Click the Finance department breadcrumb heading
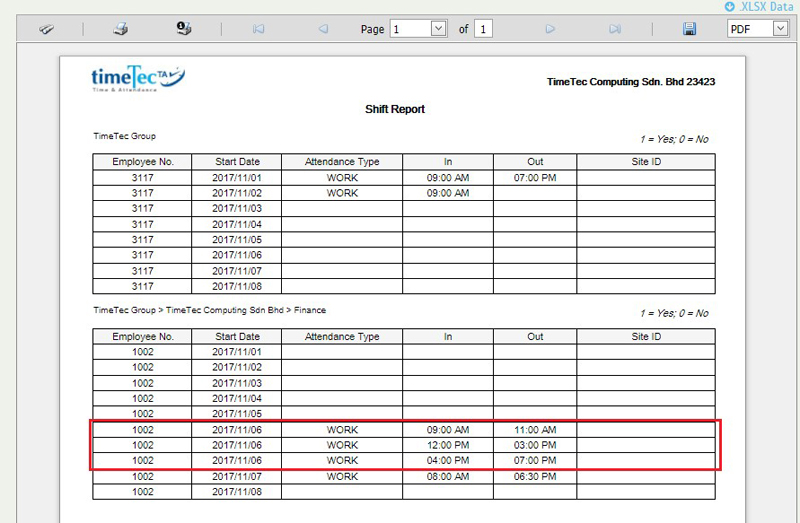Viewport: 800px width, 523px height. point(210,310)
